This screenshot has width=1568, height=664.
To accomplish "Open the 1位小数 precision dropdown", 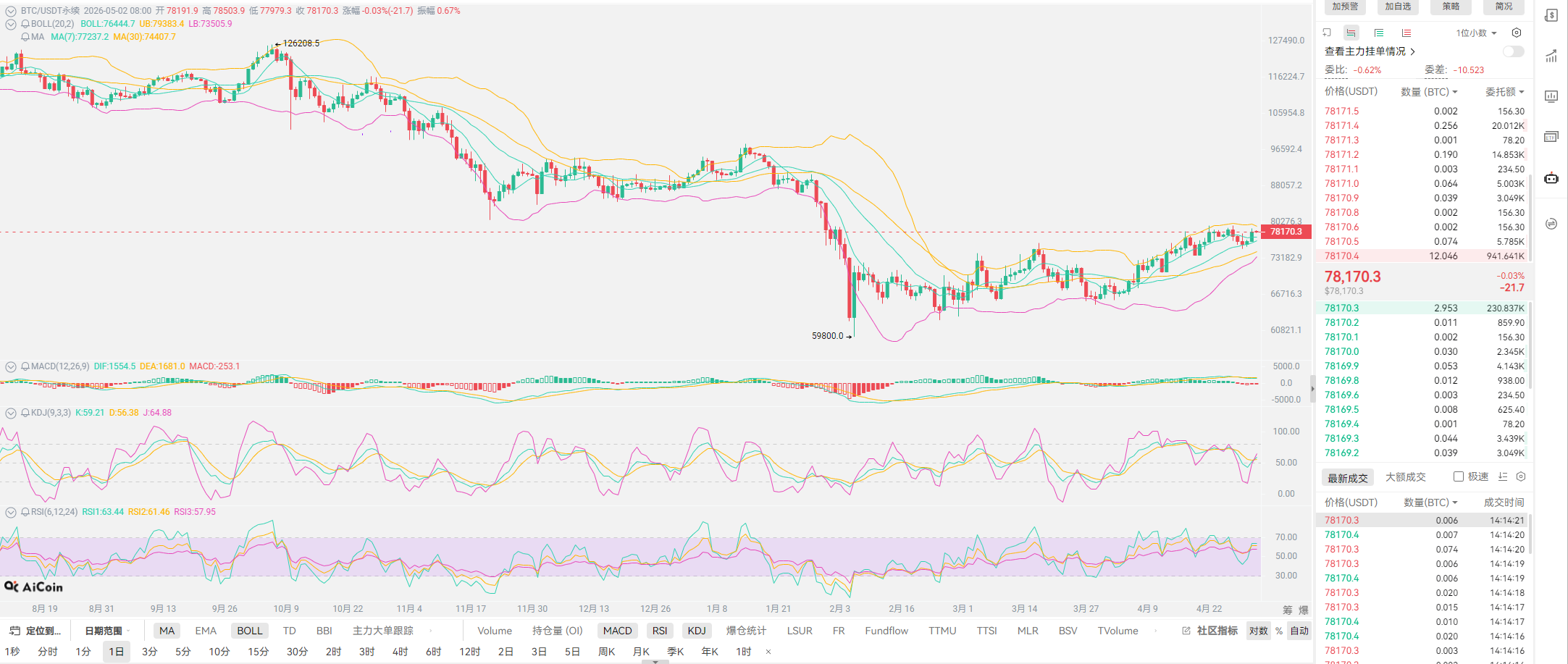I will pos(1476,33).
